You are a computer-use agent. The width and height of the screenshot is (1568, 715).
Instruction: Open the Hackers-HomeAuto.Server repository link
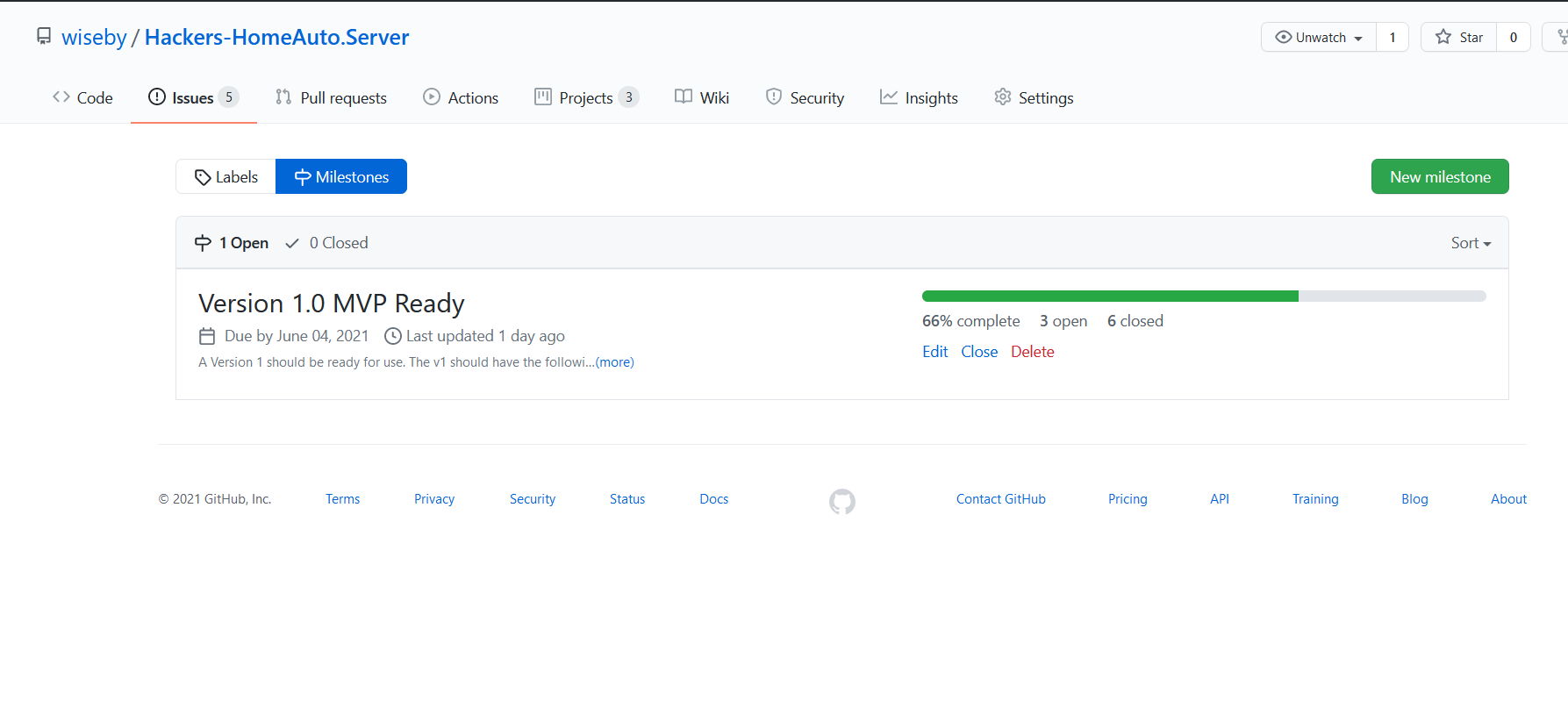(276, 37)
